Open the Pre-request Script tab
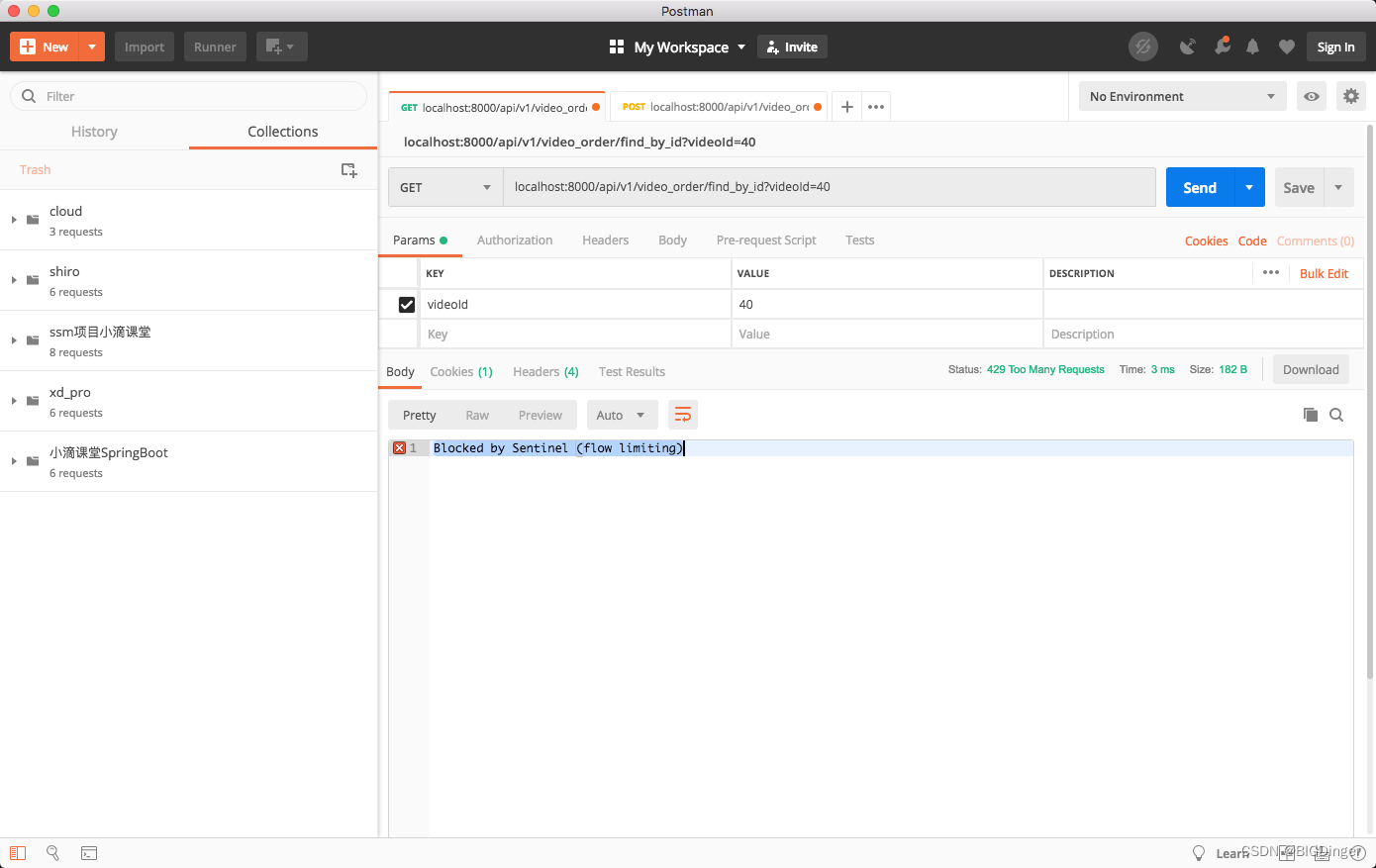Image resolution: width=1376 pixels, height=868 pixels. [x=766, y=241]
